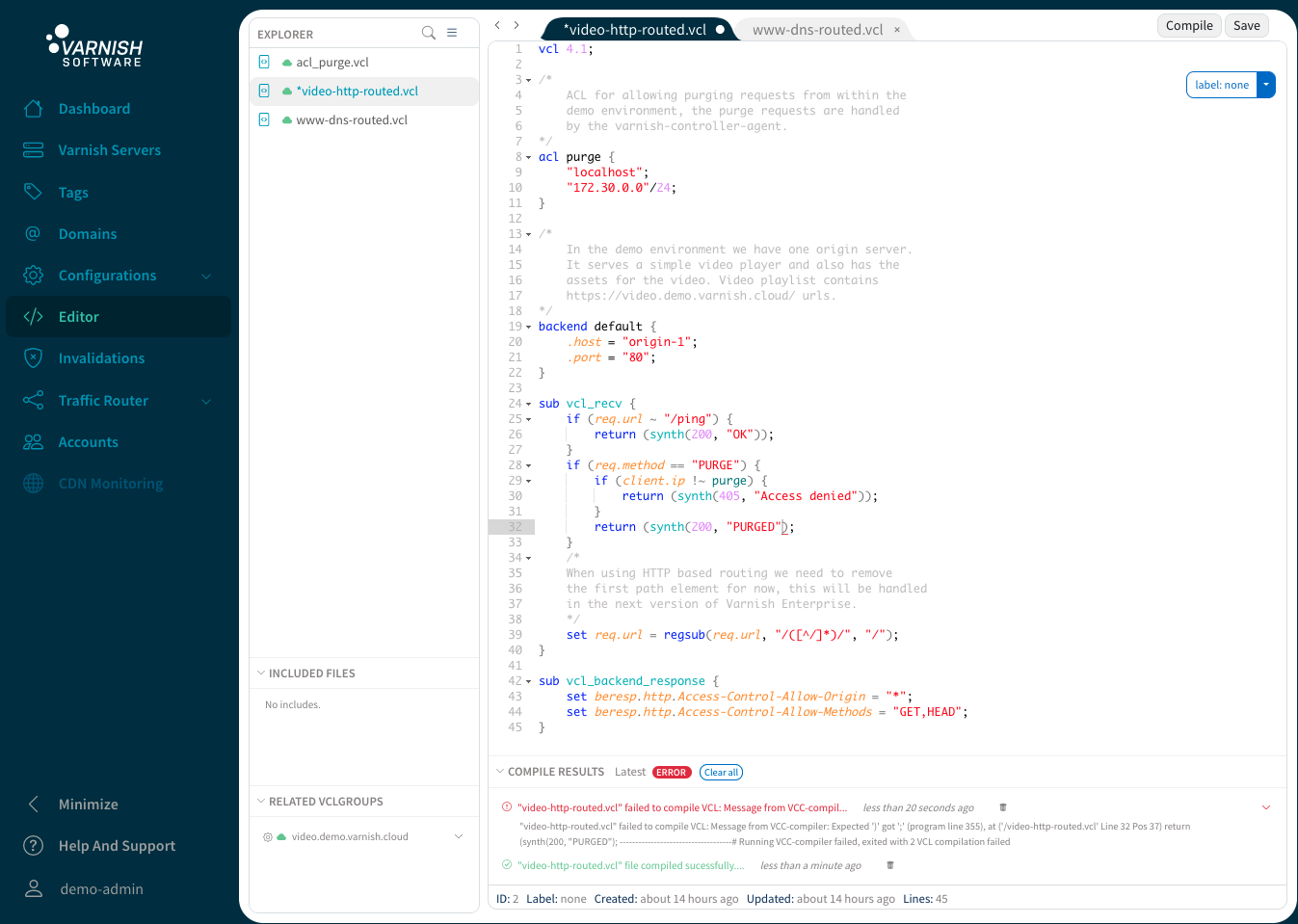
Task: Open the label: none dropdown arrow
Action: [x=1266, y=85]
